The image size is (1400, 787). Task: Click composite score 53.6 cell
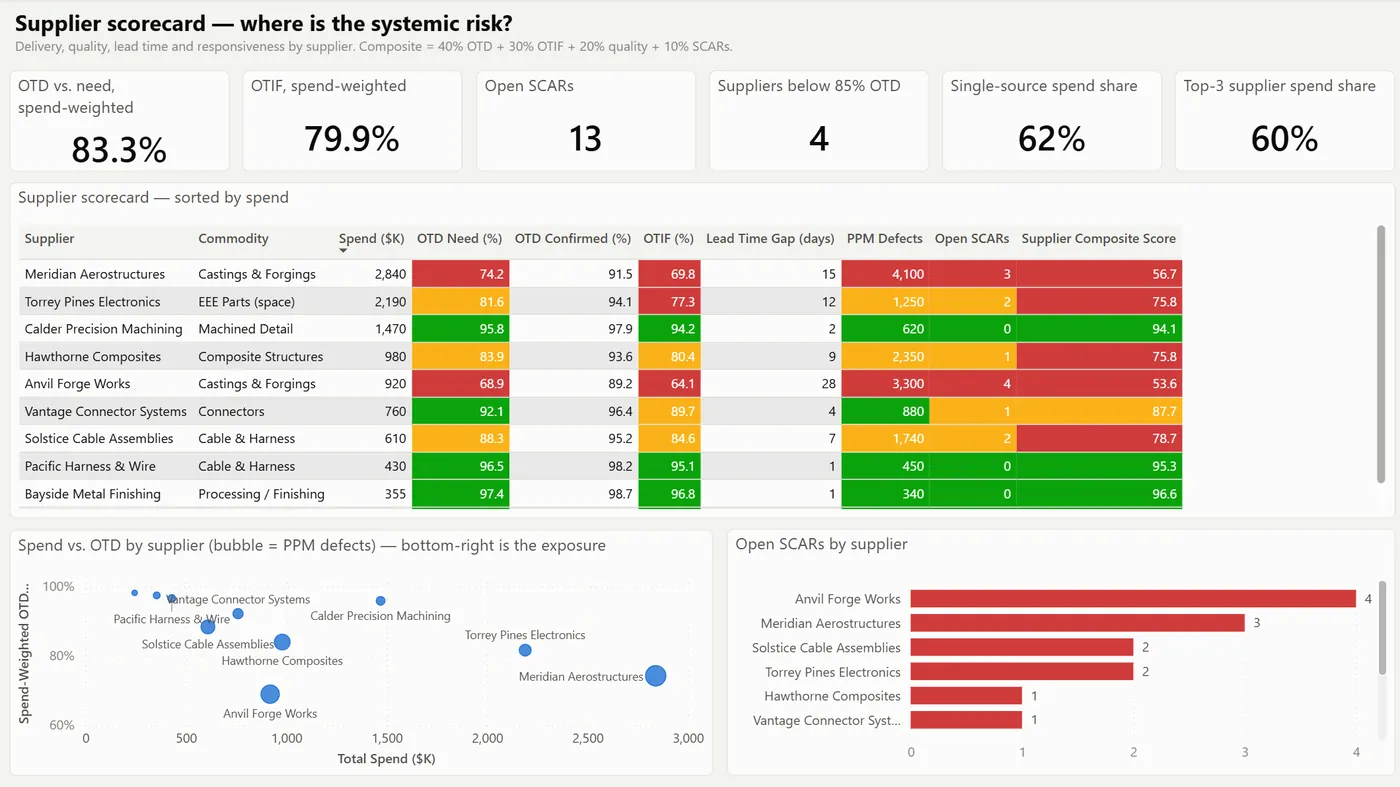(x=1099, y=384)
